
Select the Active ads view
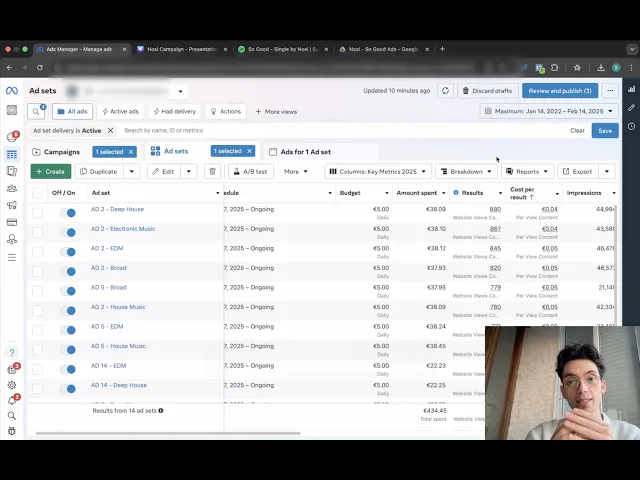pos(121,111)
